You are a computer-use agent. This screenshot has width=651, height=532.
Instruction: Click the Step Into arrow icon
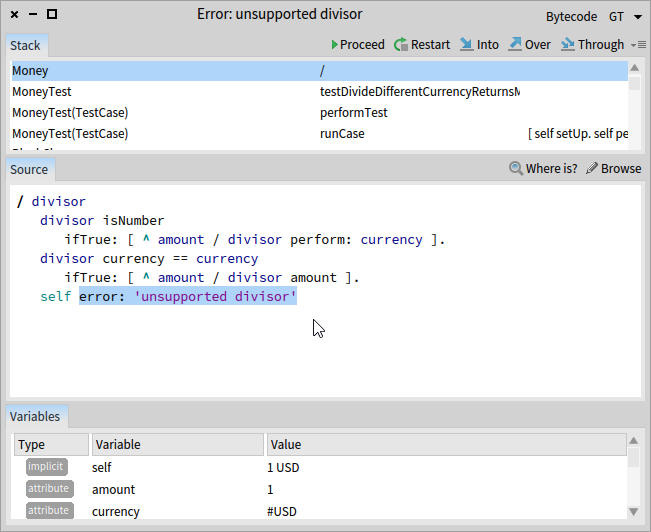click(467, 44)
